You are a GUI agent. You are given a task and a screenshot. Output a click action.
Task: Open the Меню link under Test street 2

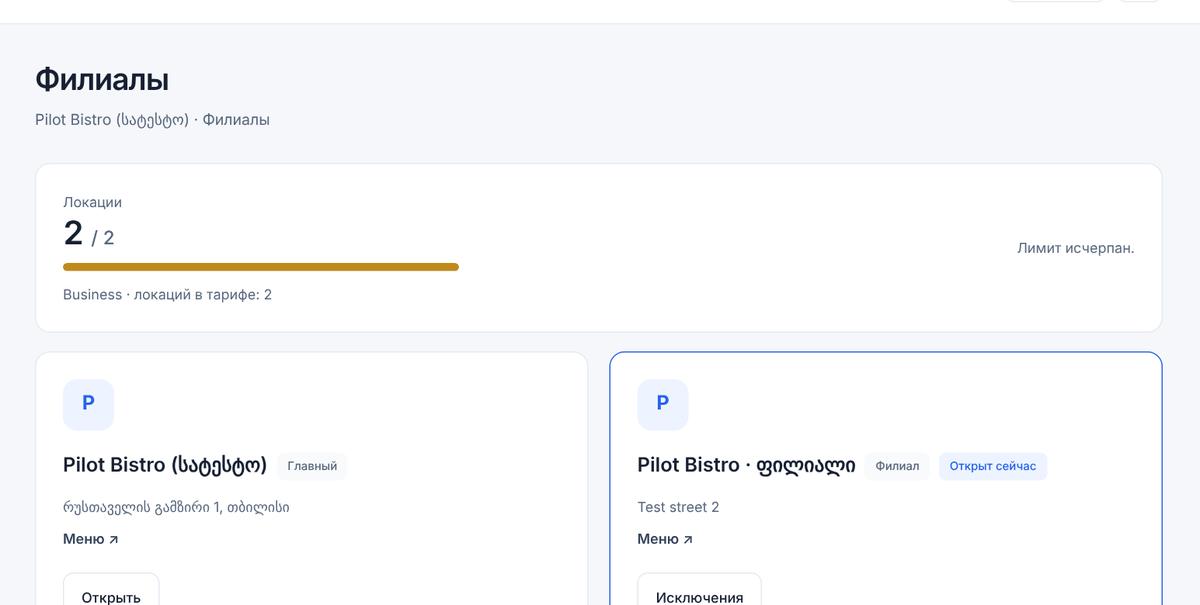click(x=665, y=539)
